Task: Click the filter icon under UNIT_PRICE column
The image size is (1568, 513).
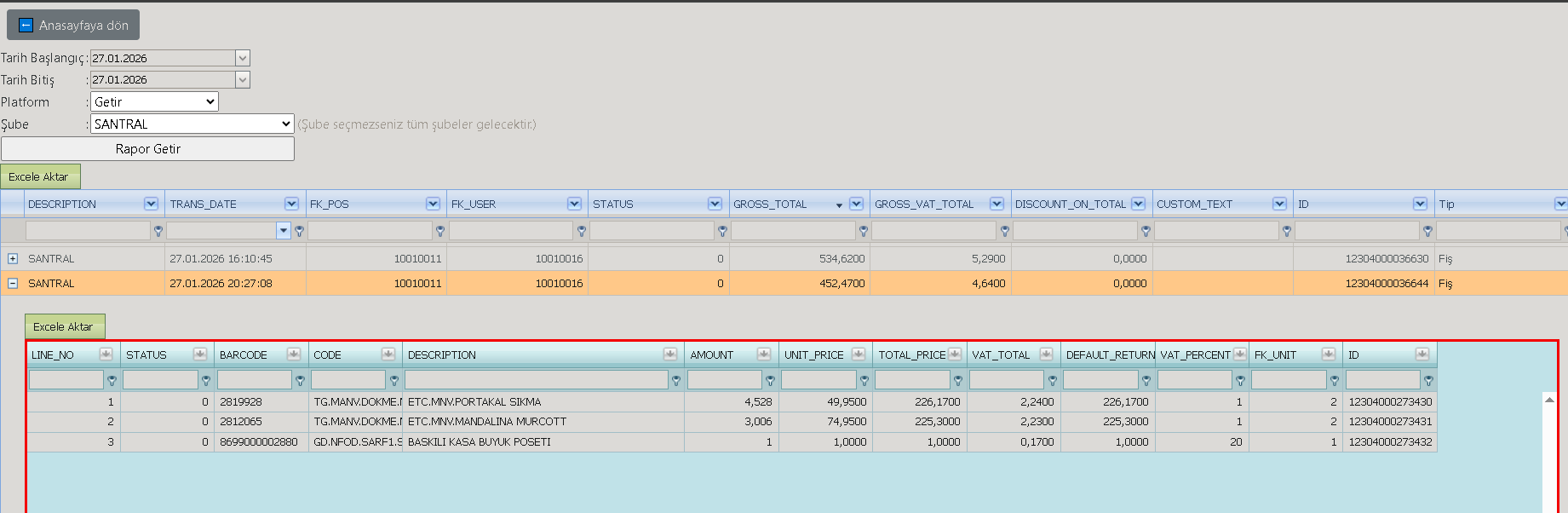Action: click(864, 381)
